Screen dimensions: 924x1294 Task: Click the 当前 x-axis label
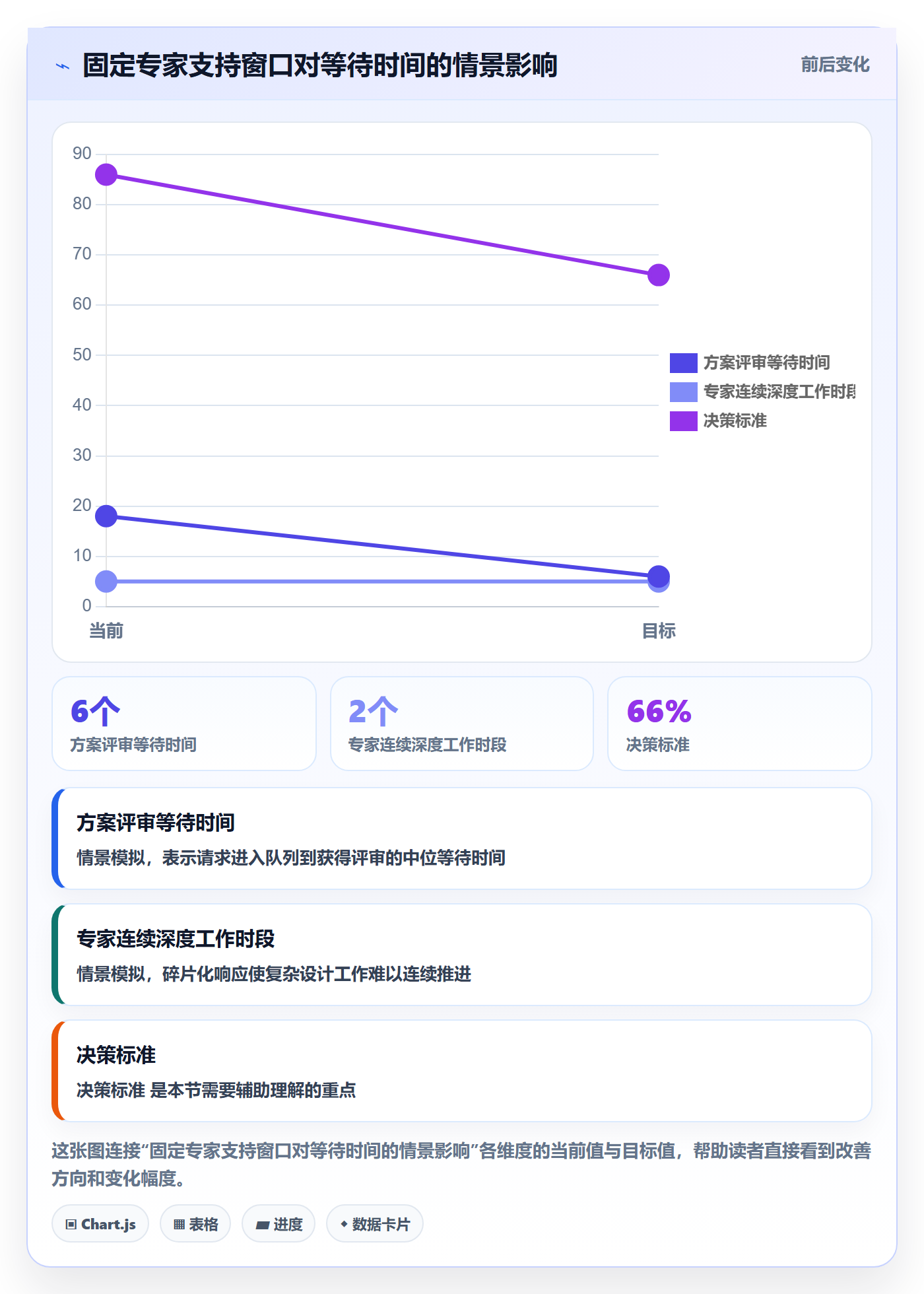tap(106, 631)
